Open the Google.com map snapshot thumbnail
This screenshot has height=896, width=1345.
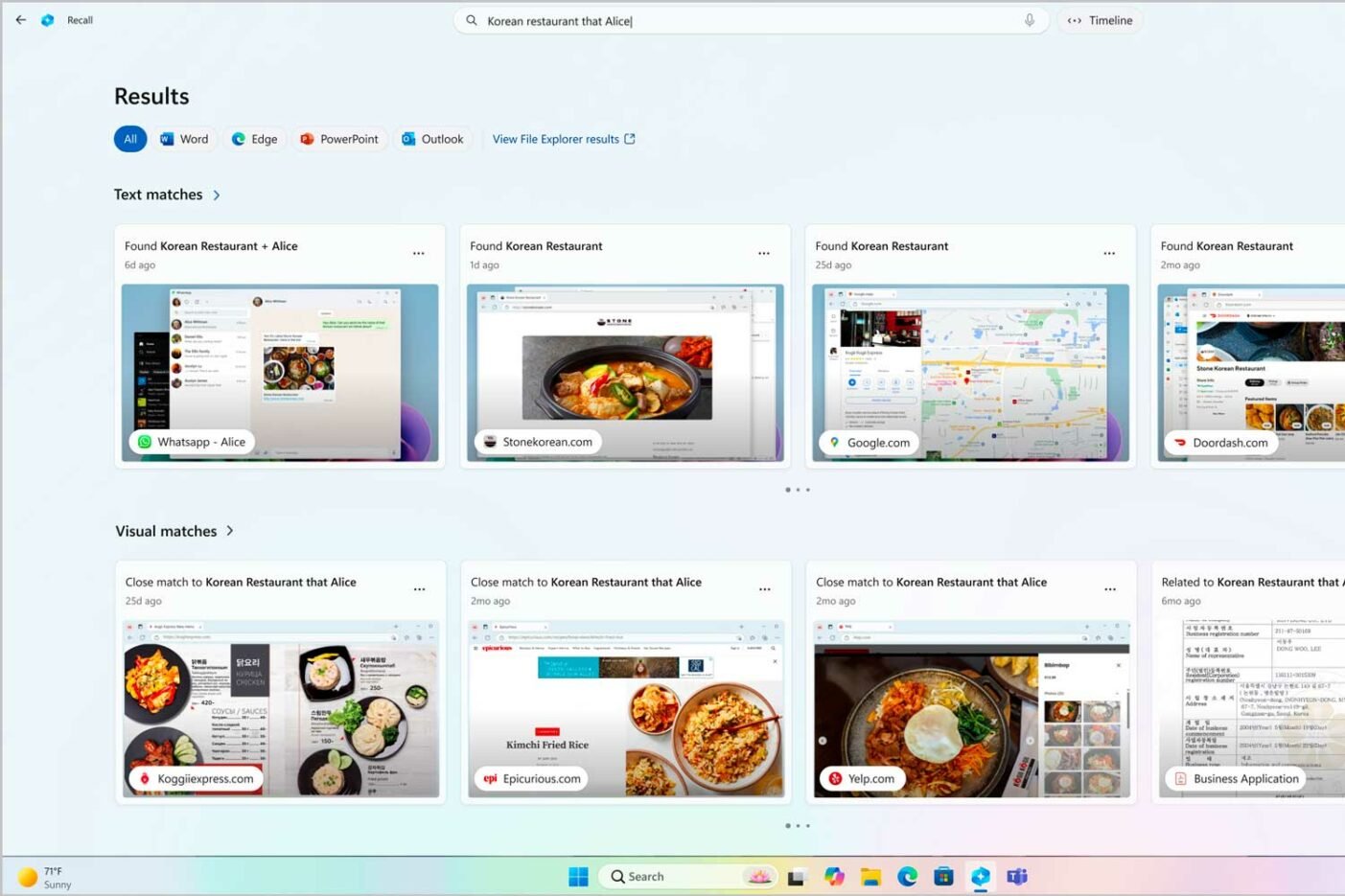pos(970,372)
